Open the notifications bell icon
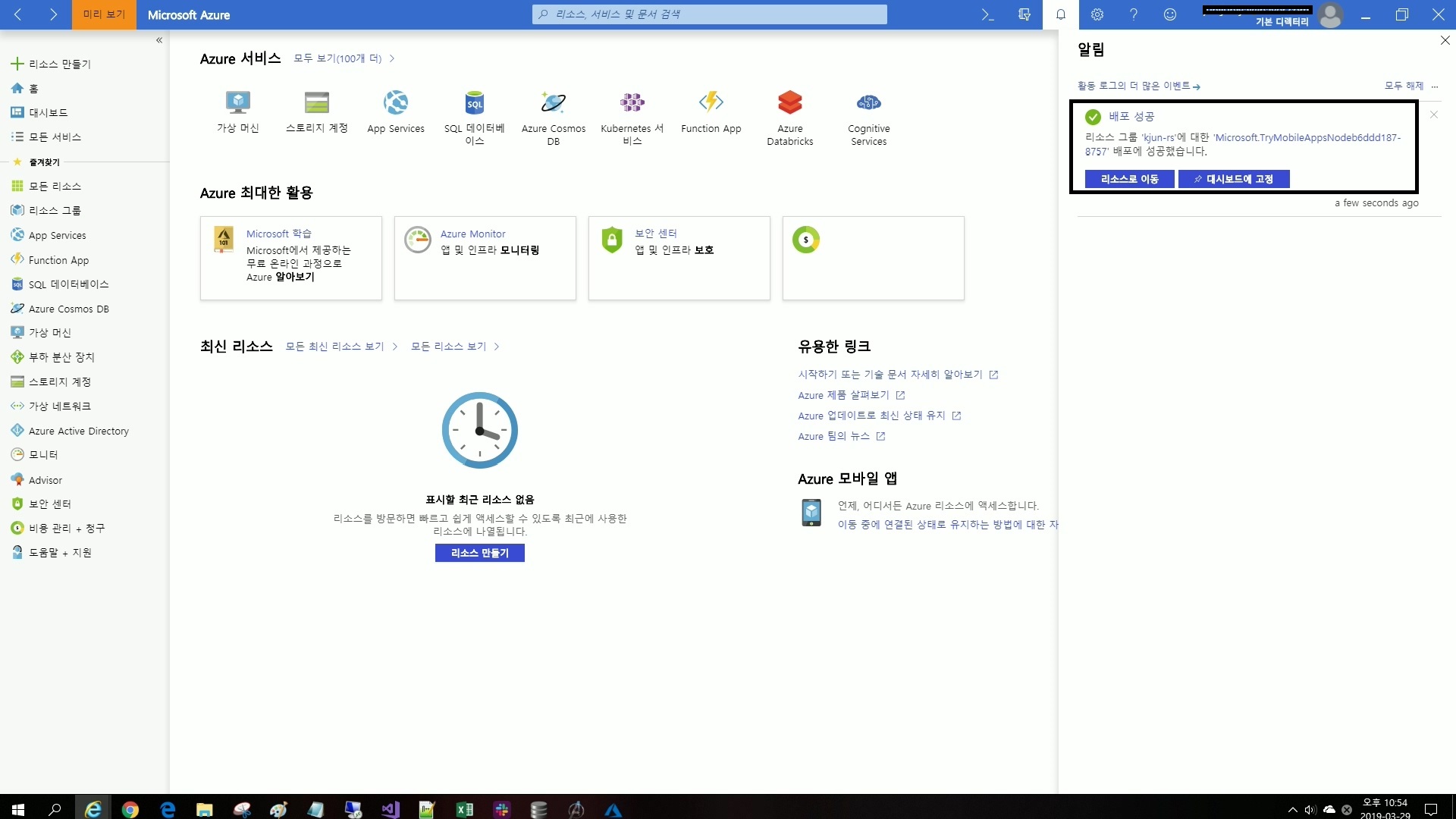The width and height of the screenshot is (1456, 819). coord(1060,14)
